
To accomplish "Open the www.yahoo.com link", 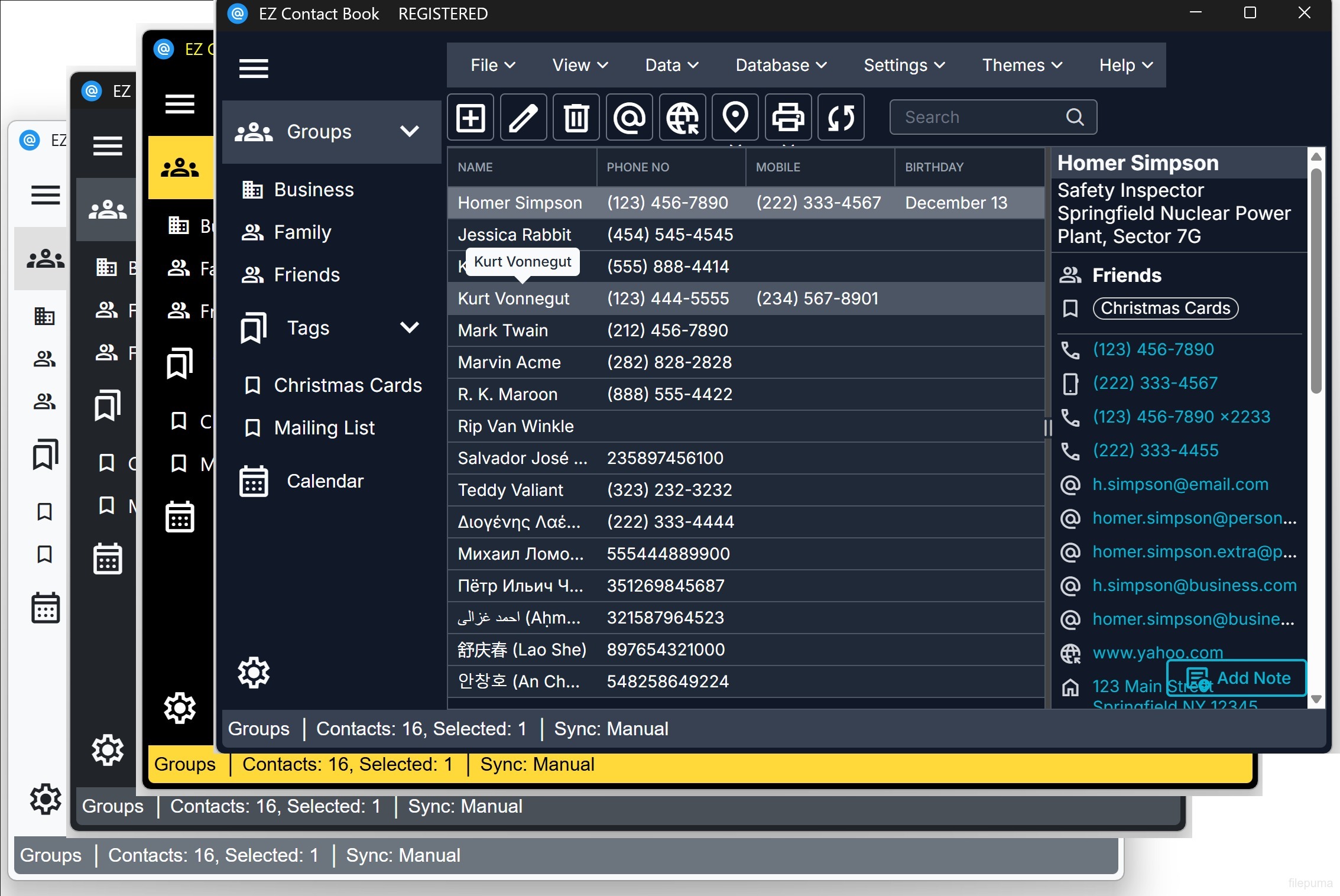I will [1157, 652].
